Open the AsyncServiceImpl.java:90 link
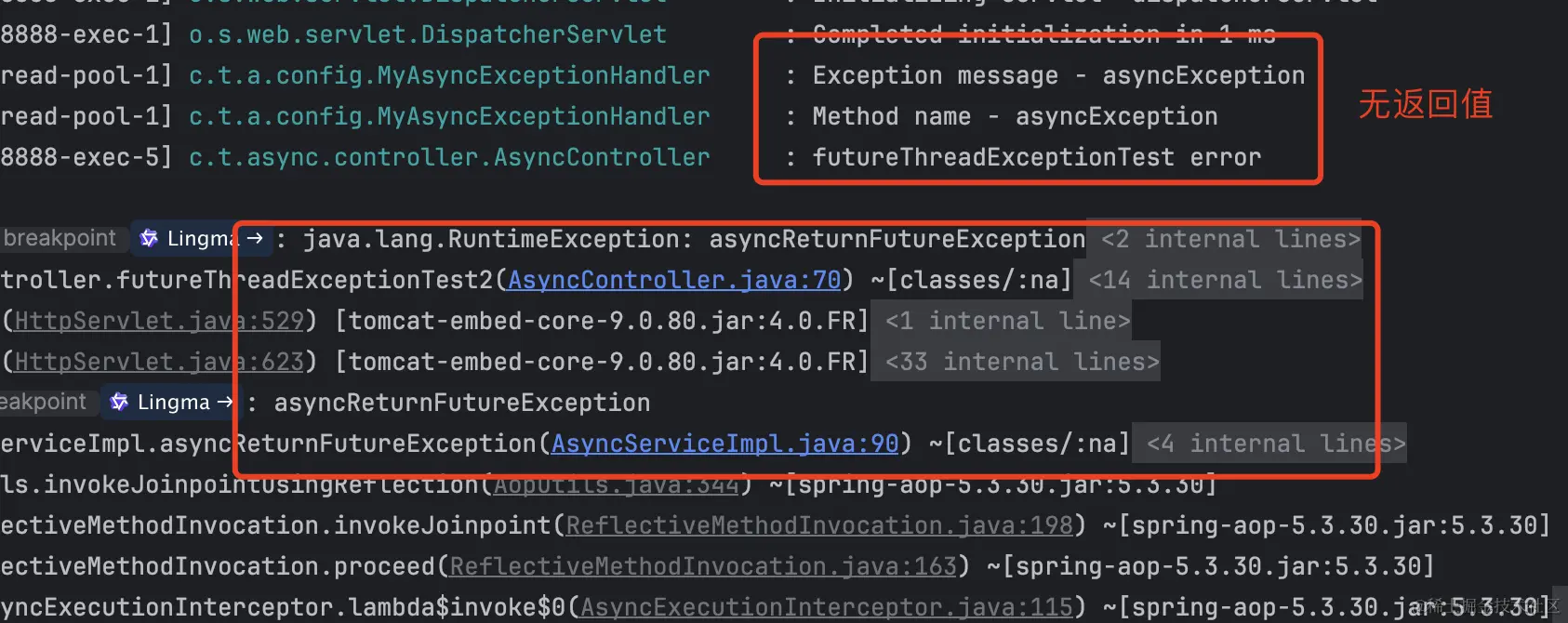The width and height of the screenshot is (1568, 623). 725,444
